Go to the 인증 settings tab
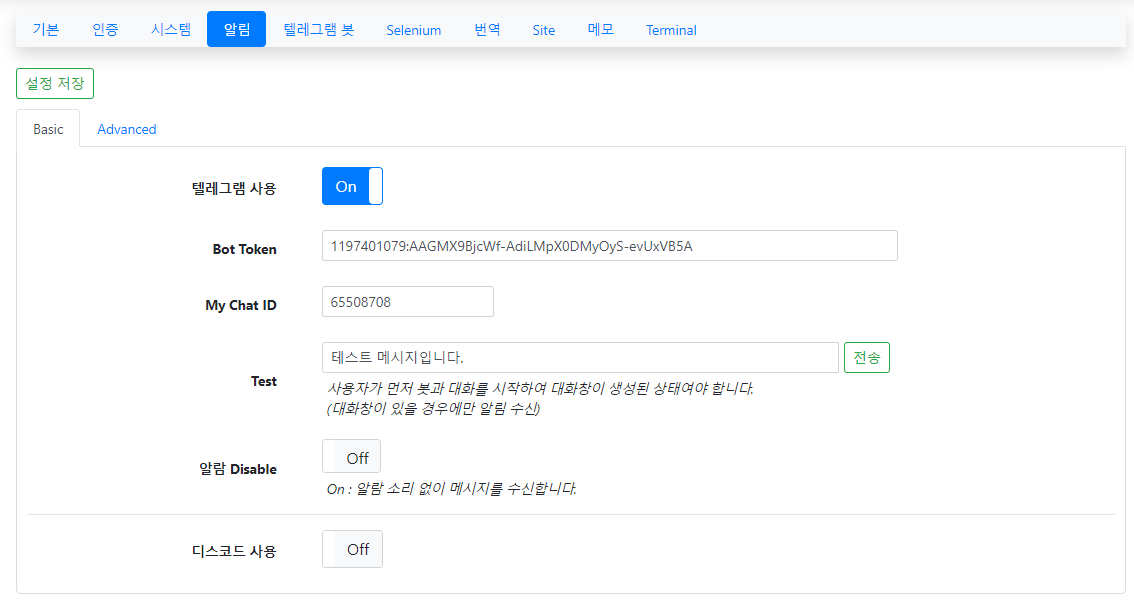 tap(105, 30)
